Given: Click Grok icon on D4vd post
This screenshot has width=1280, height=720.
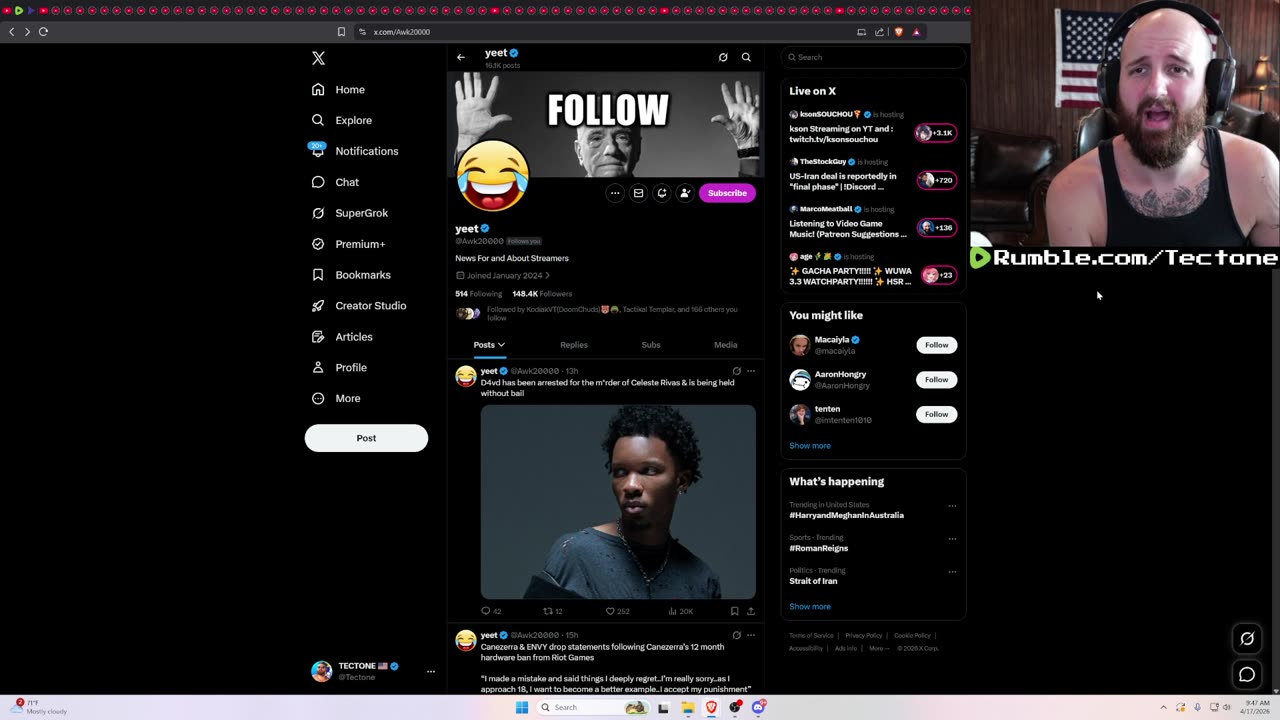Looking at the screenshot, I should tap(737, 371).
